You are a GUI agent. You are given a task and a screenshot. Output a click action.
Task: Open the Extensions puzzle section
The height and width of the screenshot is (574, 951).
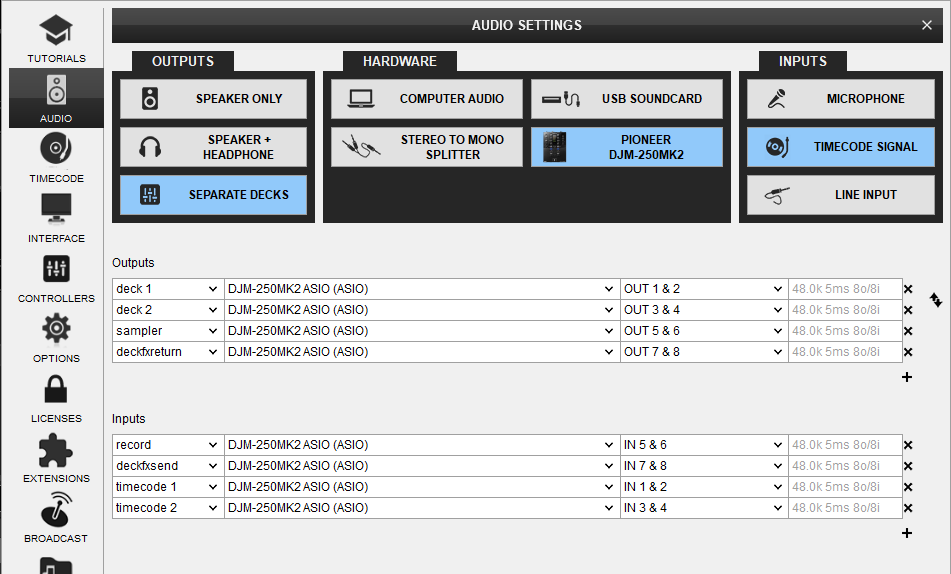[x=56, y=458]
